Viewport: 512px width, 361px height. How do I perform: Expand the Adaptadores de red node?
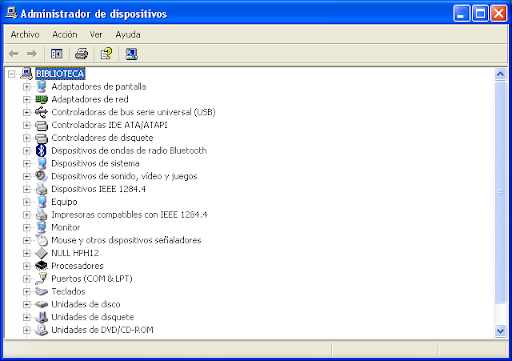[x=26, y=99]
